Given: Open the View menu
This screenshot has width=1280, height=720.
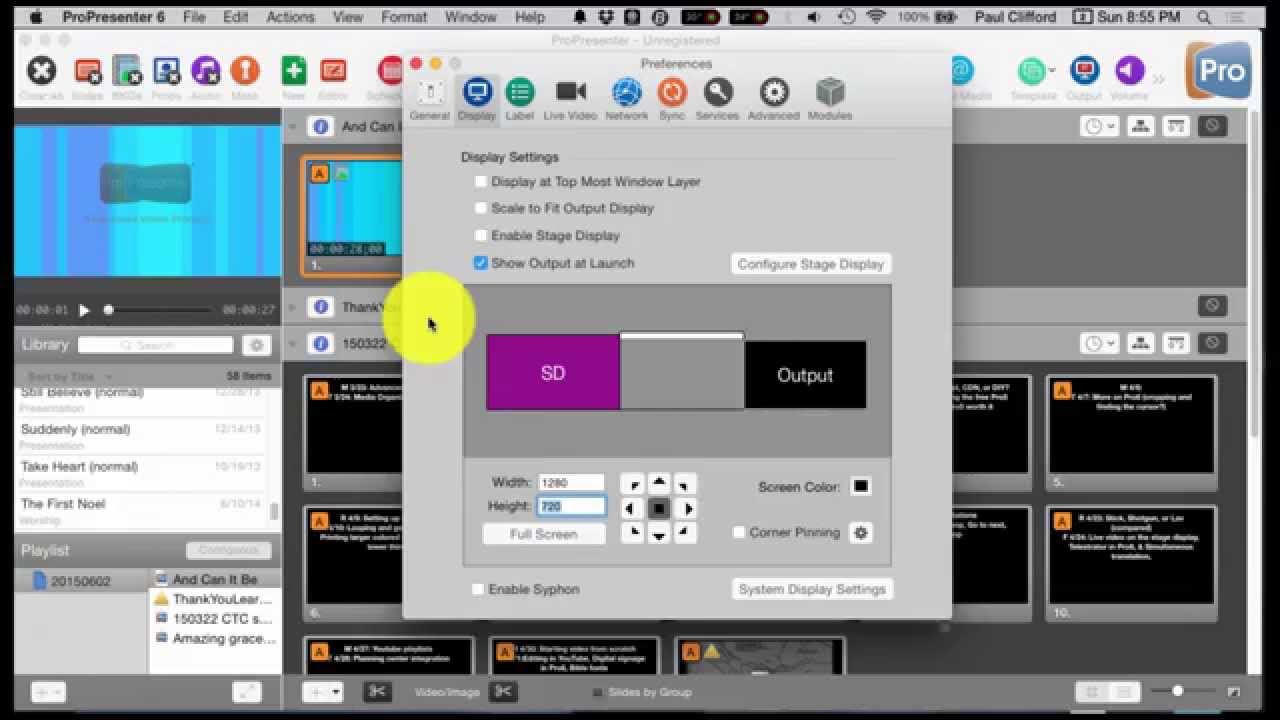Looking at the screenshot, I should [348, 17].
